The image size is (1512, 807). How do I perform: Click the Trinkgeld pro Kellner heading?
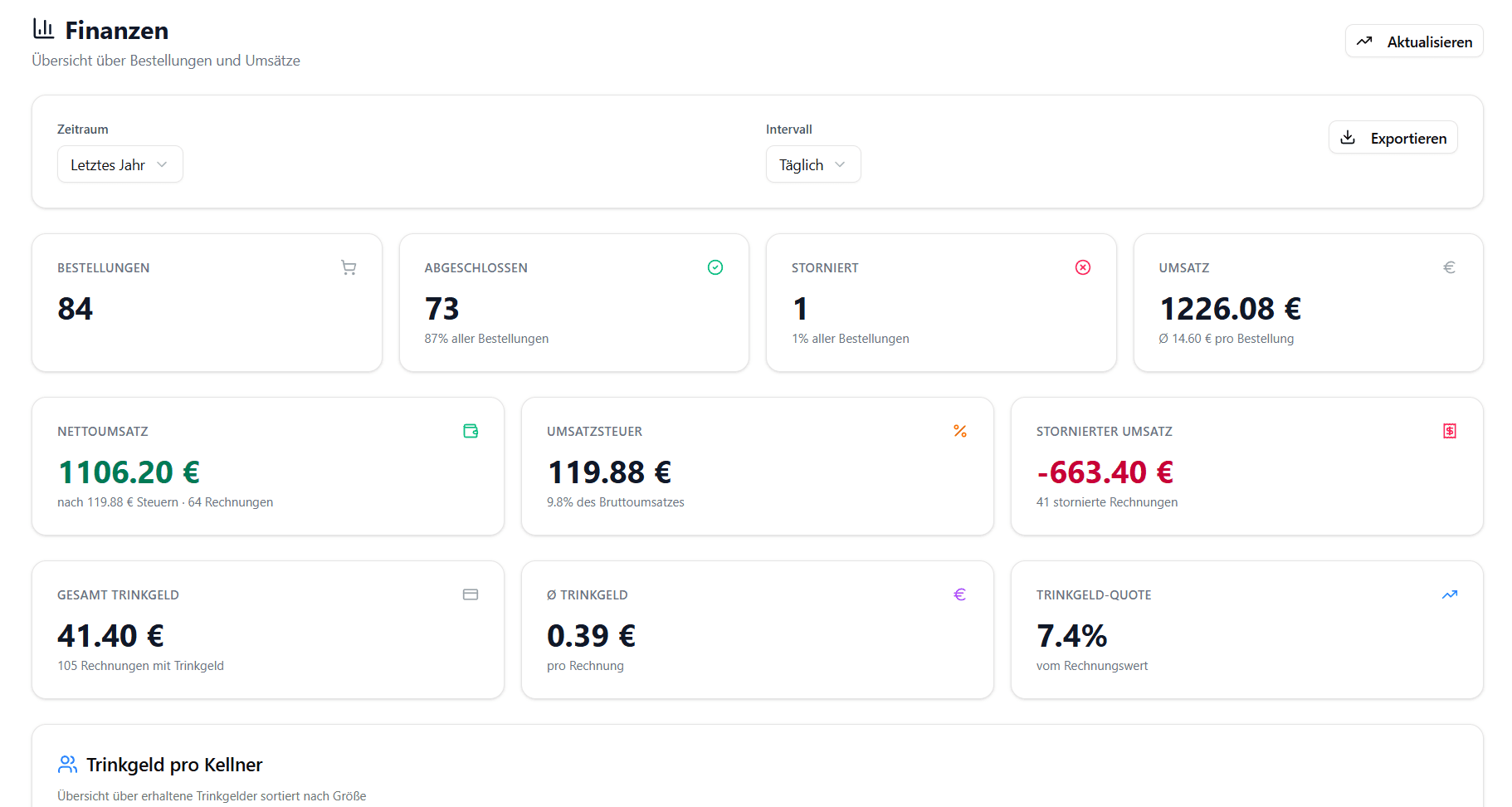tap(174, 765)
